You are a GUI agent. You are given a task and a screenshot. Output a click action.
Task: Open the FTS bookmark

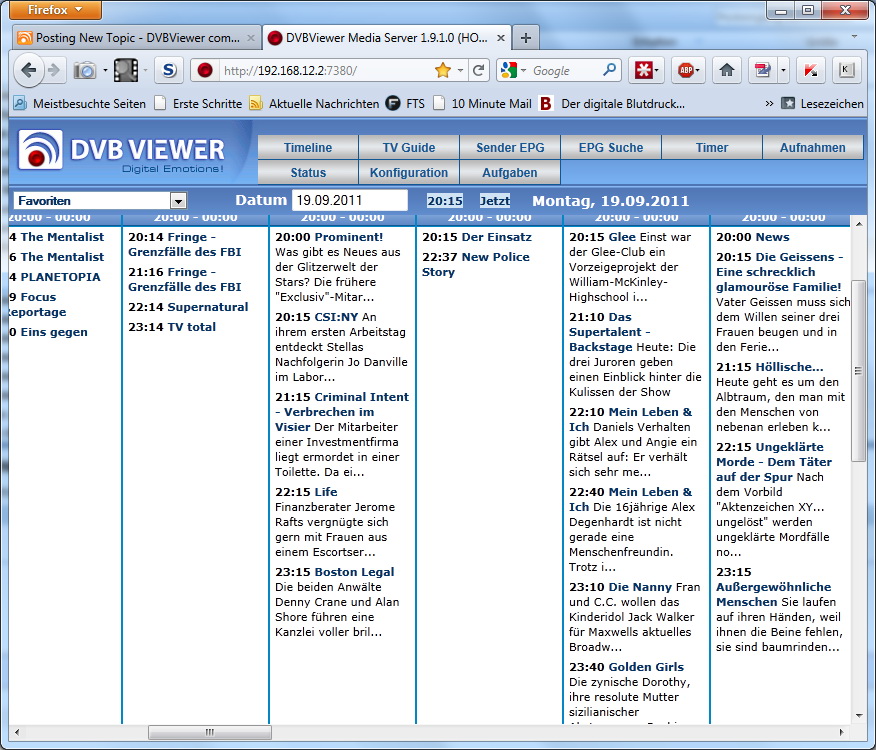click(x=406, y=103)
